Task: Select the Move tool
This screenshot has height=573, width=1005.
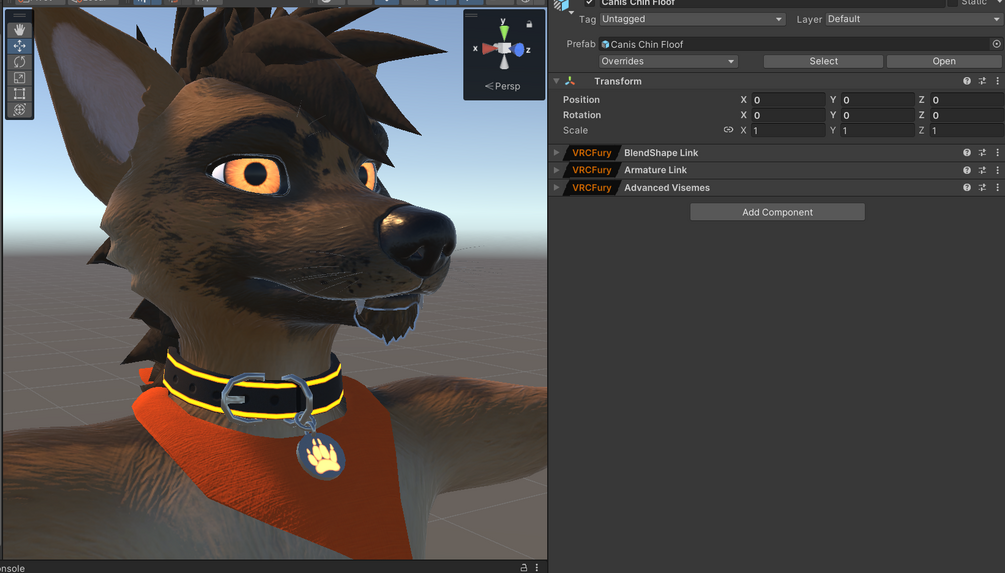Action: pos(19,46)
